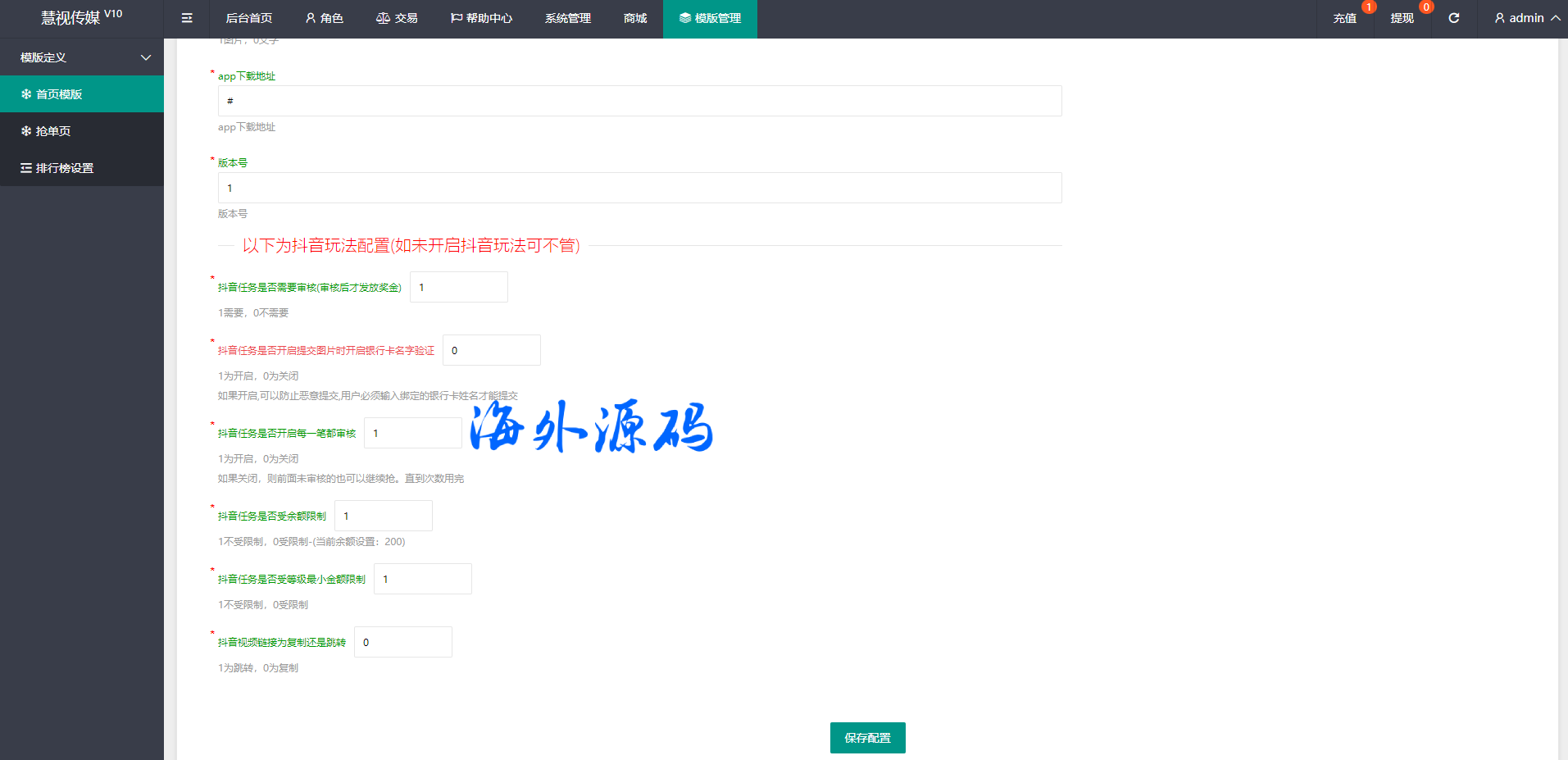1568x760 pixels.
Task: Click the 保存配置 button
Action: [867, 738]
